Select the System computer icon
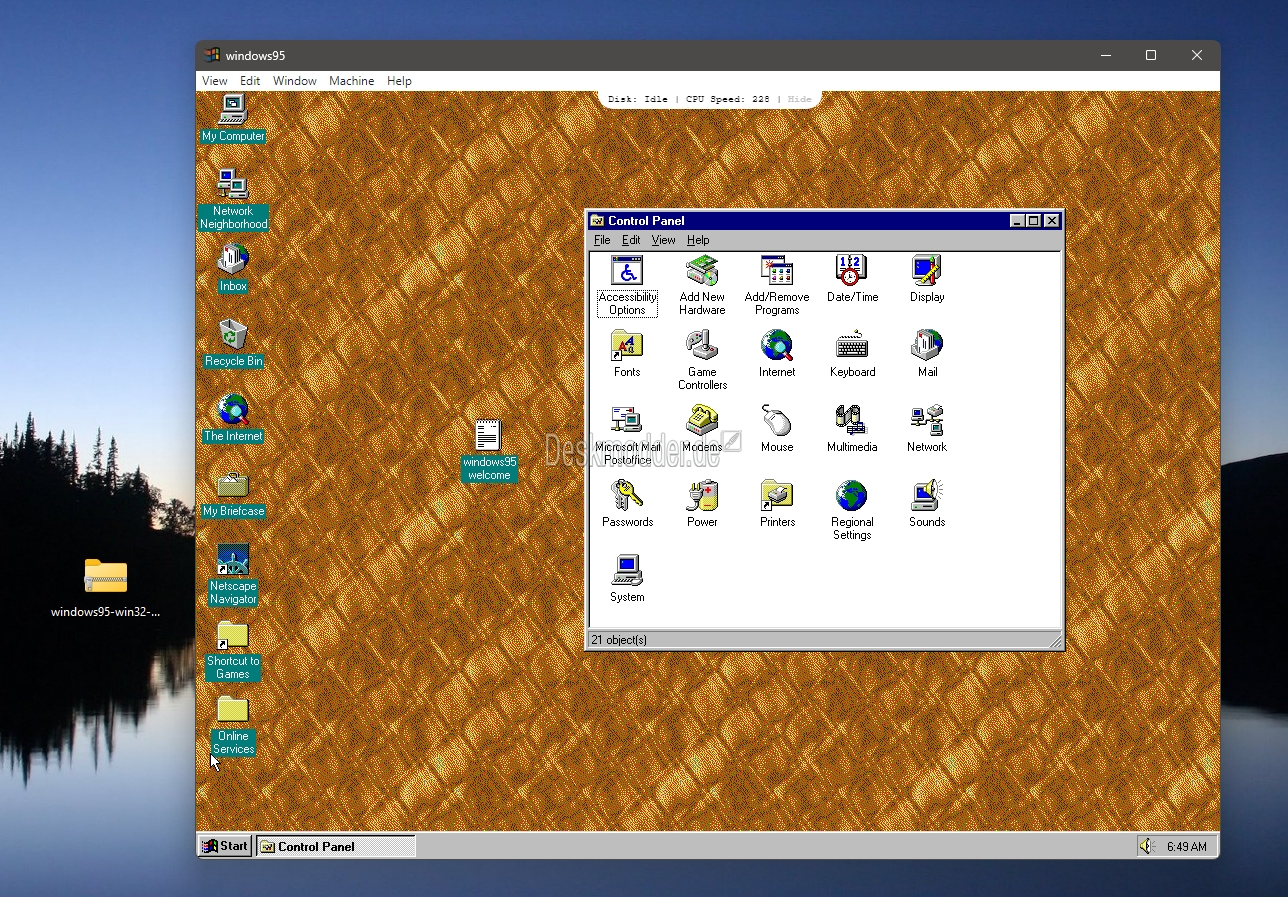 pos(627,571)
